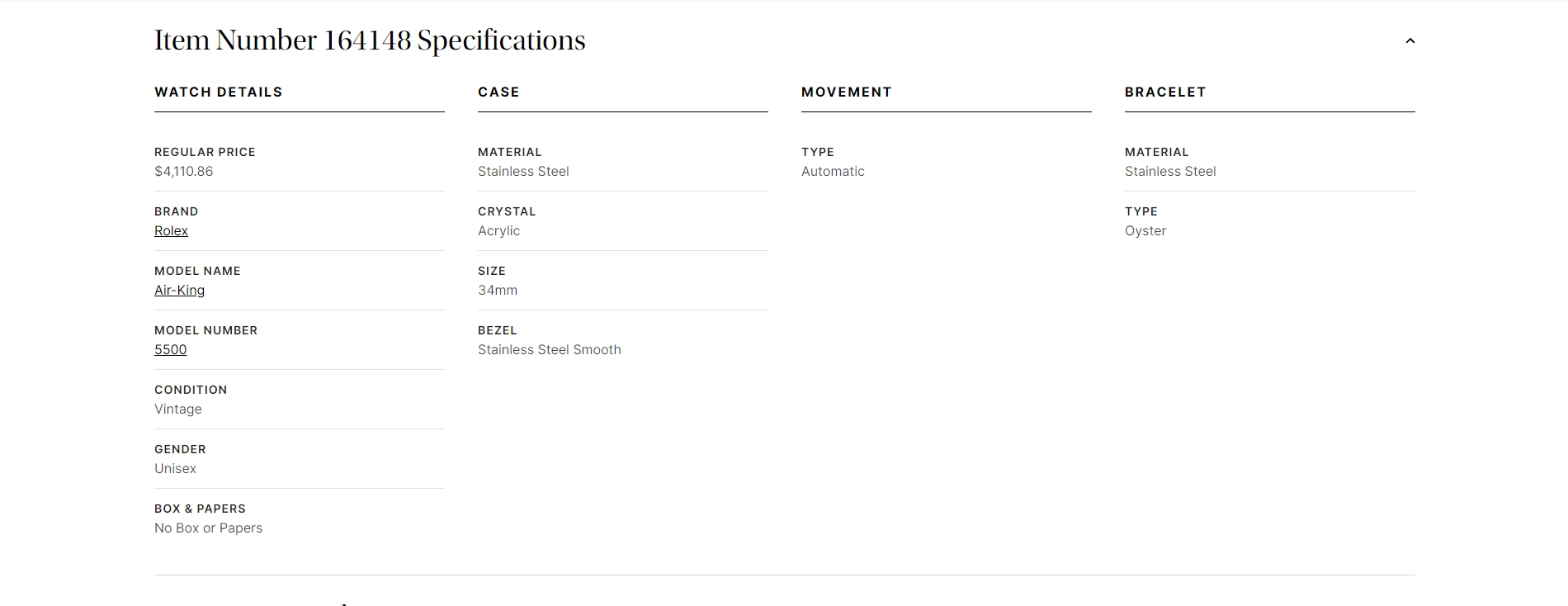Open the 5500 model number link
Screen dimensions: 1568x606
coord(170,350)
